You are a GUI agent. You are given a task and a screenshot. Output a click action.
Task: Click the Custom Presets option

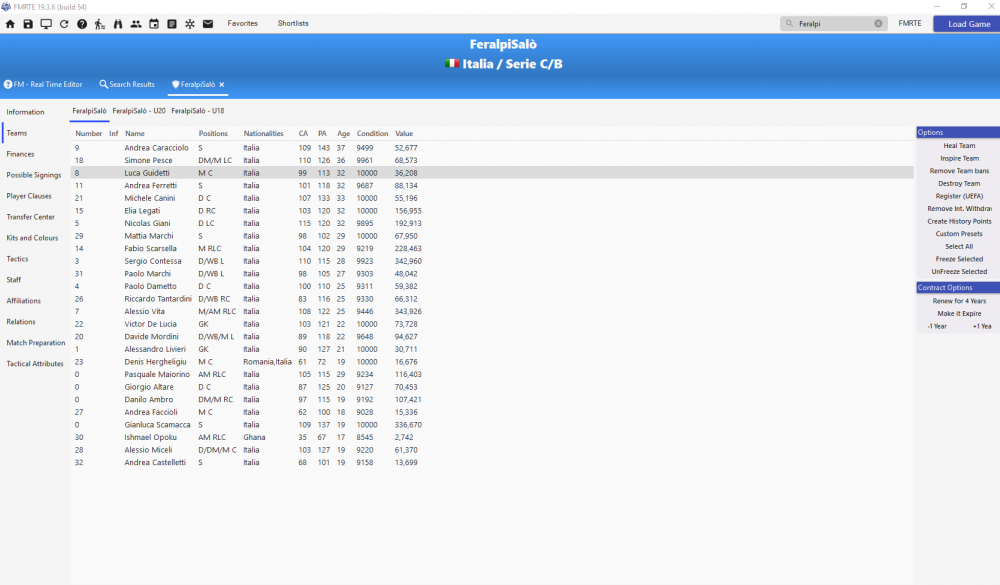point(959,234)
